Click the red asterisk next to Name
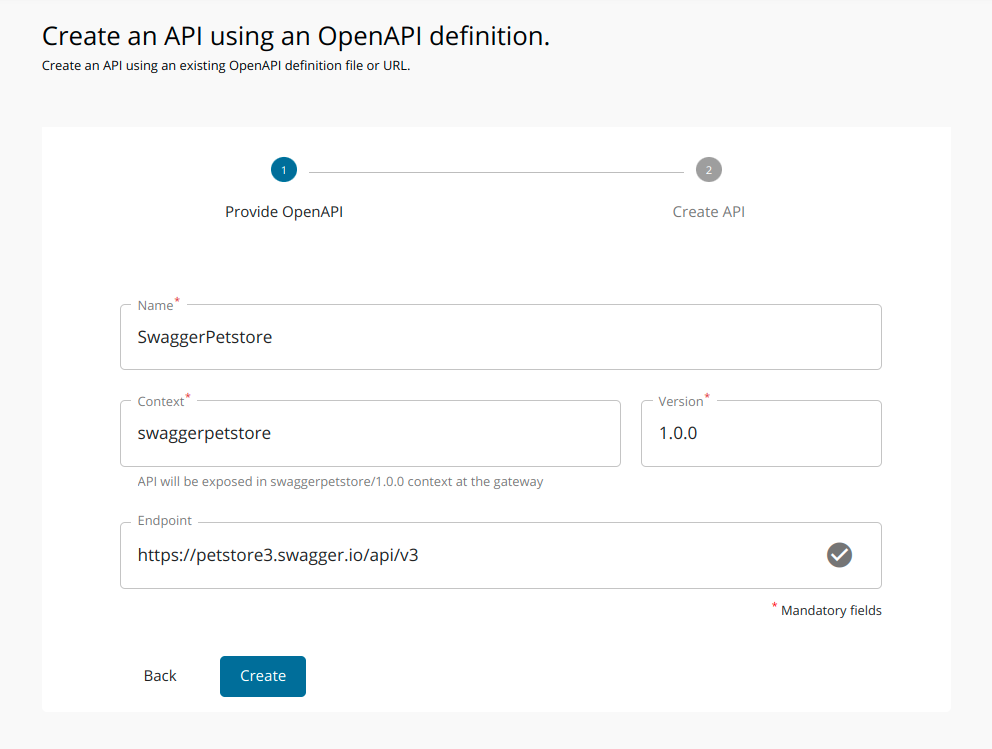 click(x=176, y=298)
